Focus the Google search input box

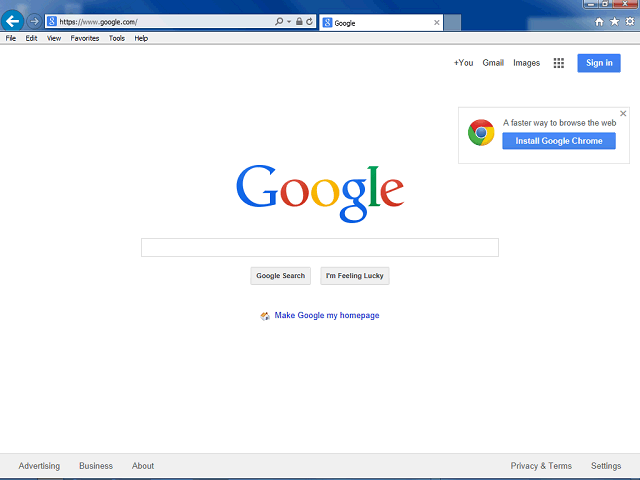320,248
